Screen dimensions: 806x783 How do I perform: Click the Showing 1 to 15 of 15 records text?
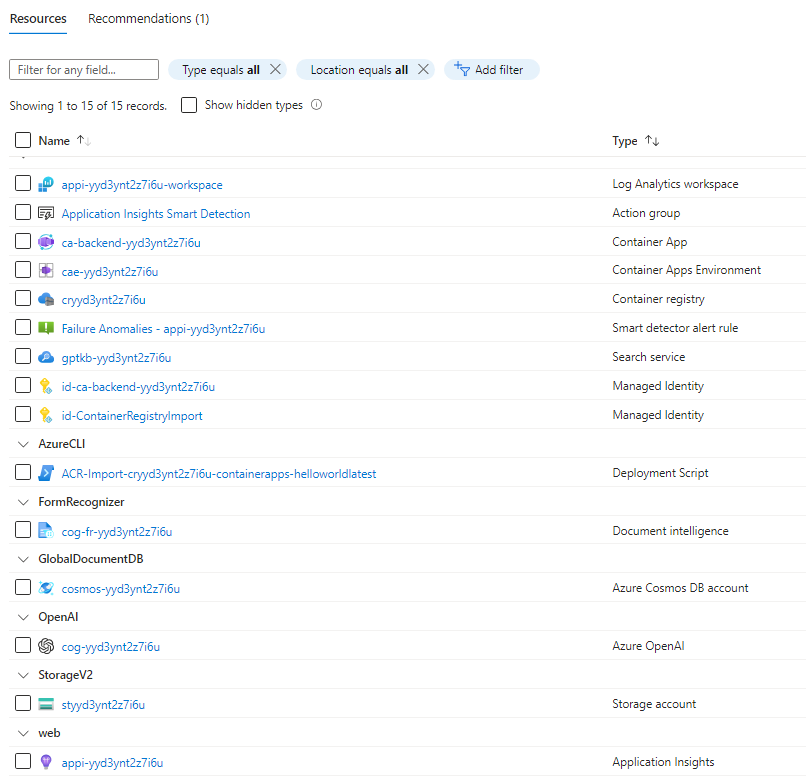pos(88,106)
